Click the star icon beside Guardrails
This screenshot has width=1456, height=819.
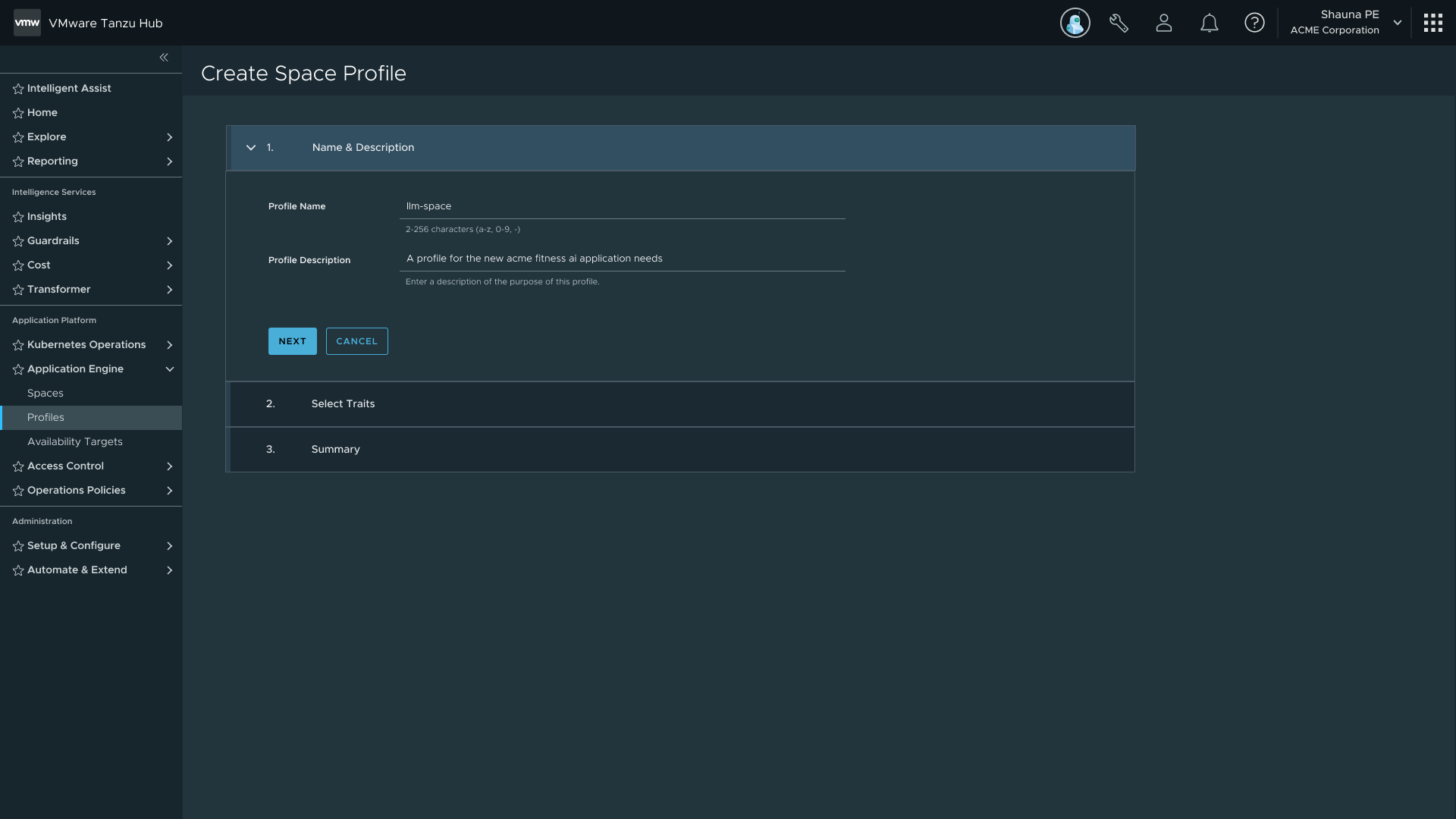[x=18, y=241]
